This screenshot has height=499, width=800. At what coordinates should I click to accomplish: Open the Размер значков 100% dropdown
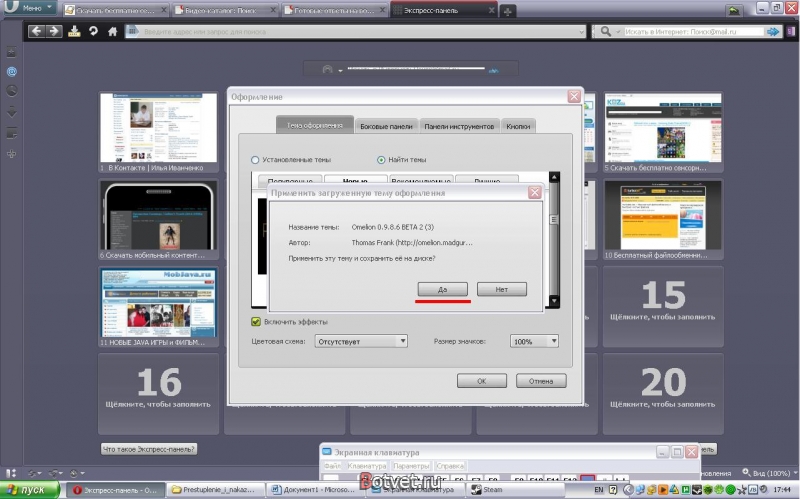[x=534, y=341]
